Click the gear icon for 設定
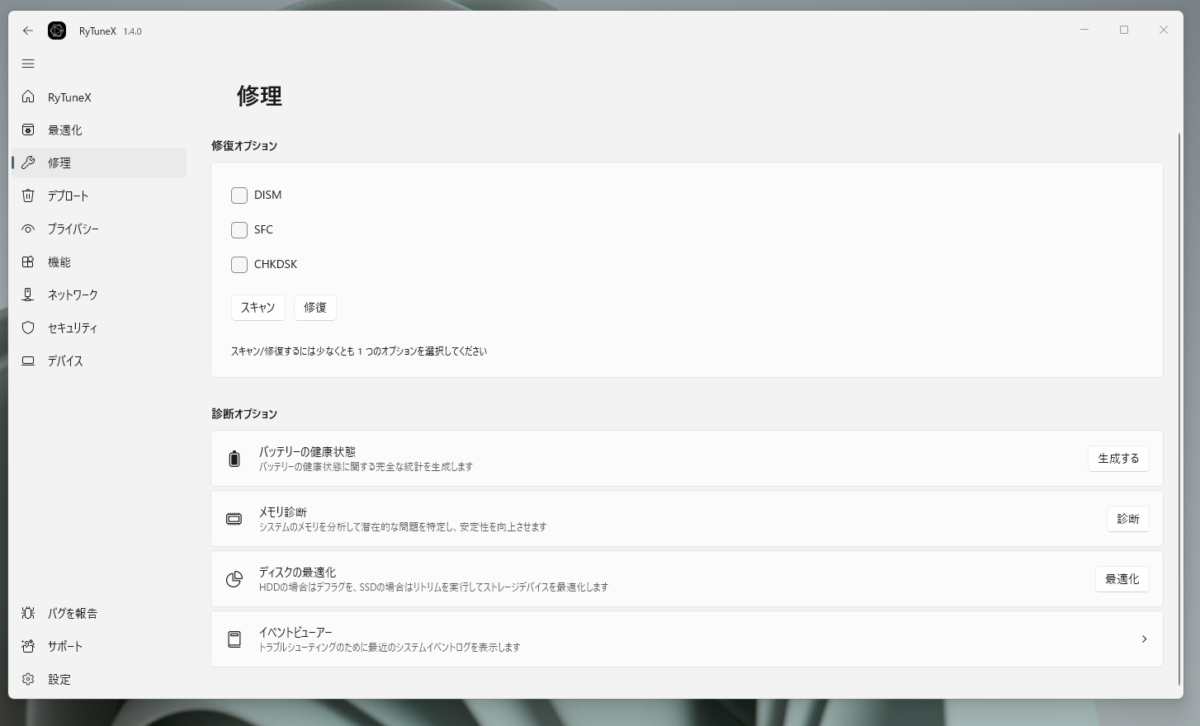The height and width of the screenshot is (726, 1200). (28, 679)
